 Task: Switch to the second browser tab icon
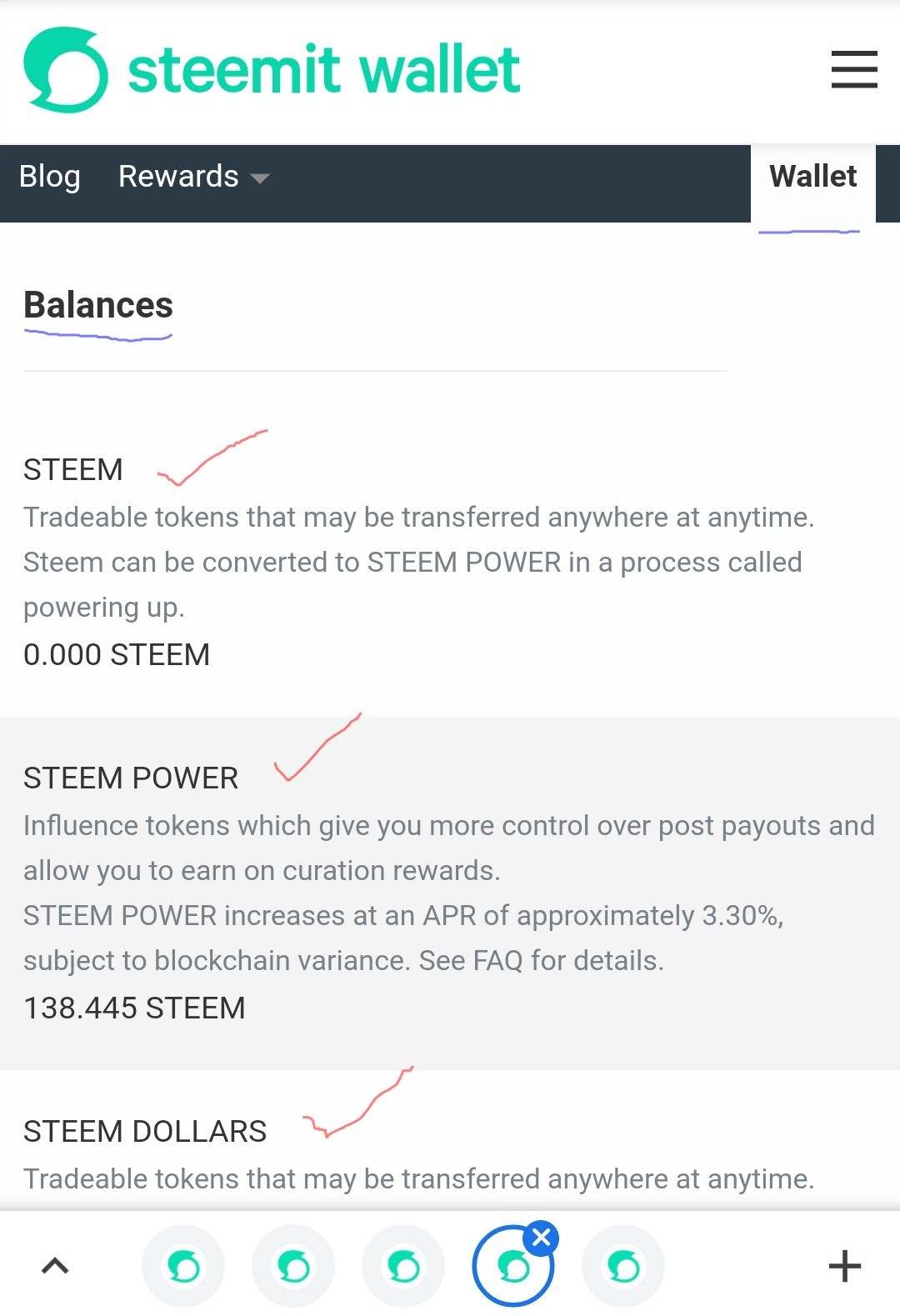tap(293, 1267)
